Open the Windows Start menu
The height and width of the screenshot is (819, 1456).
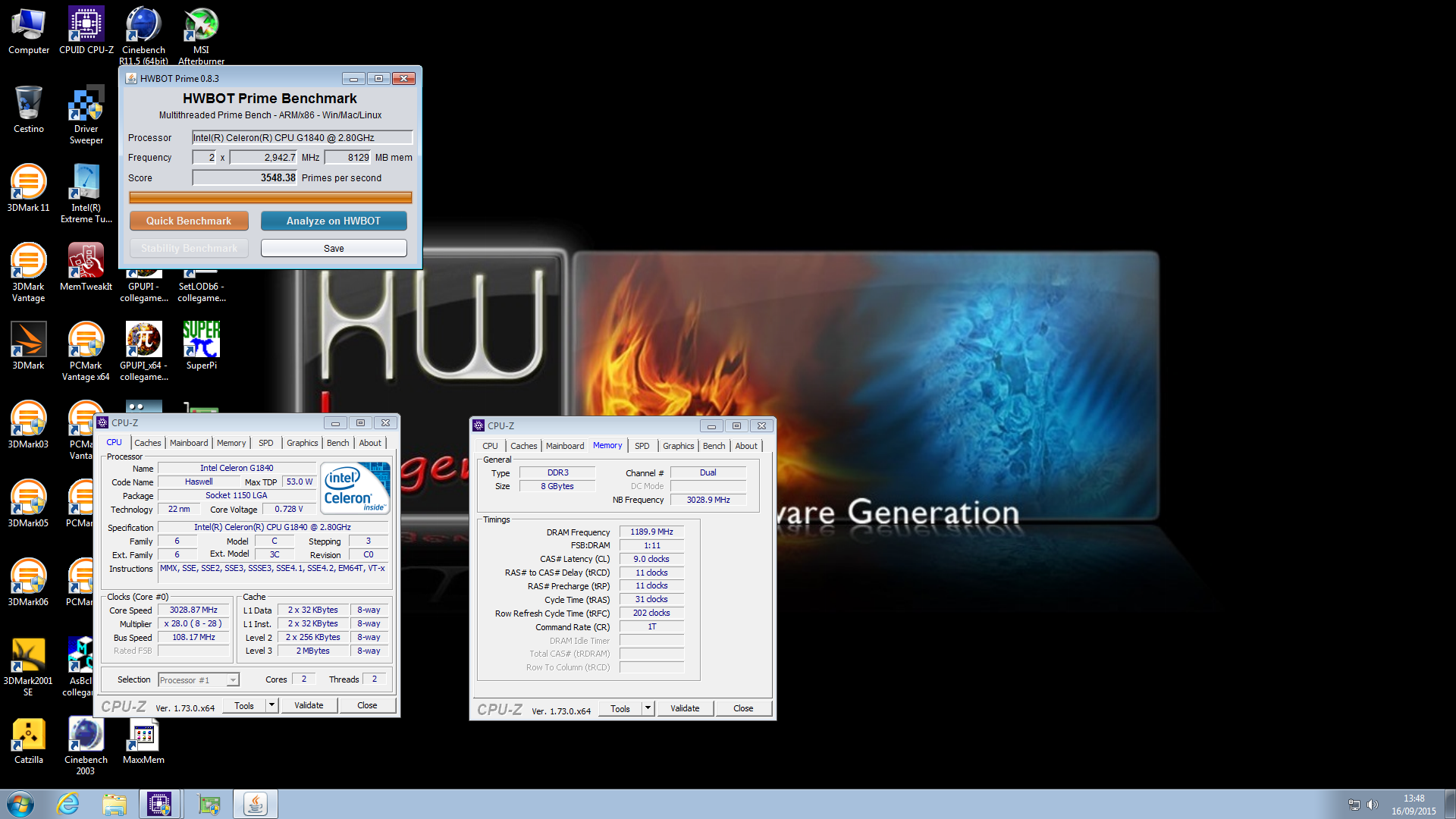point(20,804)
